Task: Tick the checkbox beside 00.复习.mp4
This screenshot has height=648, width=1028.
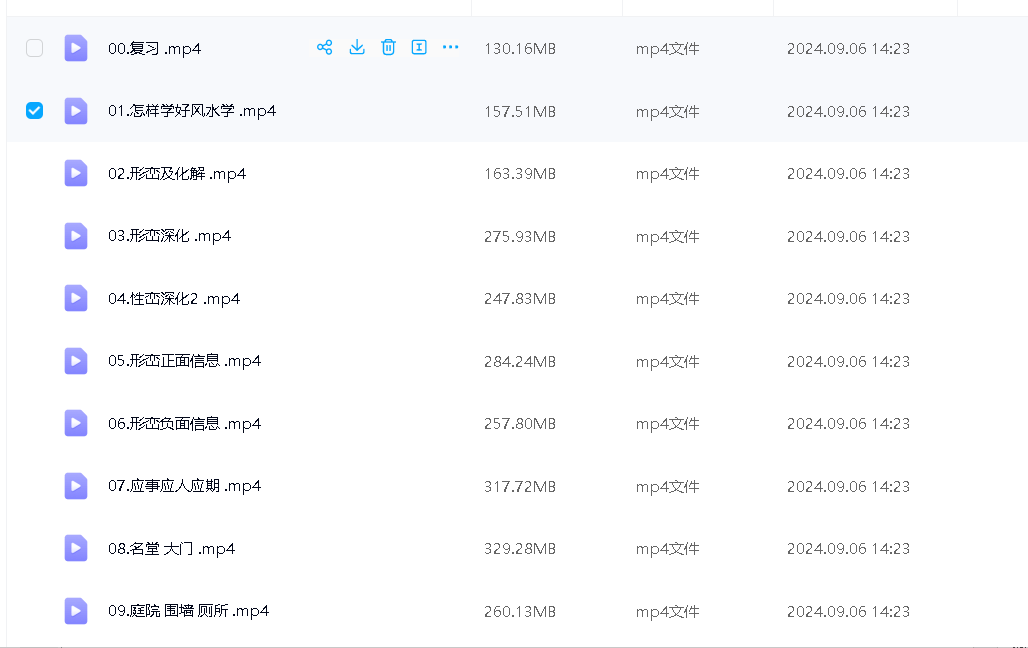Action: tap(34, 48)
